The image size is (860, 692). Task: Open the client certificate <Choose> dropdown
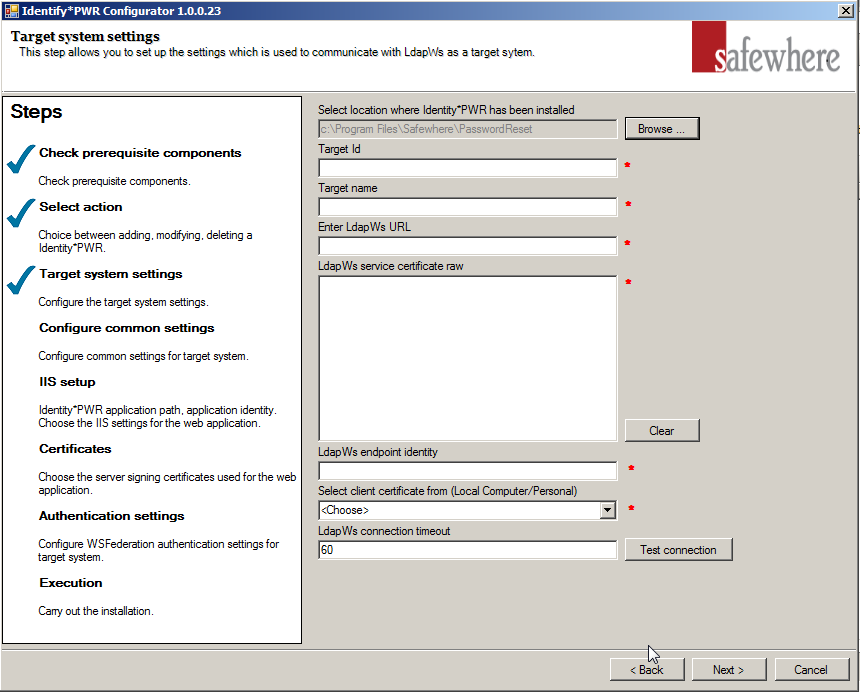pyautogui.click(x=467, y=510)
